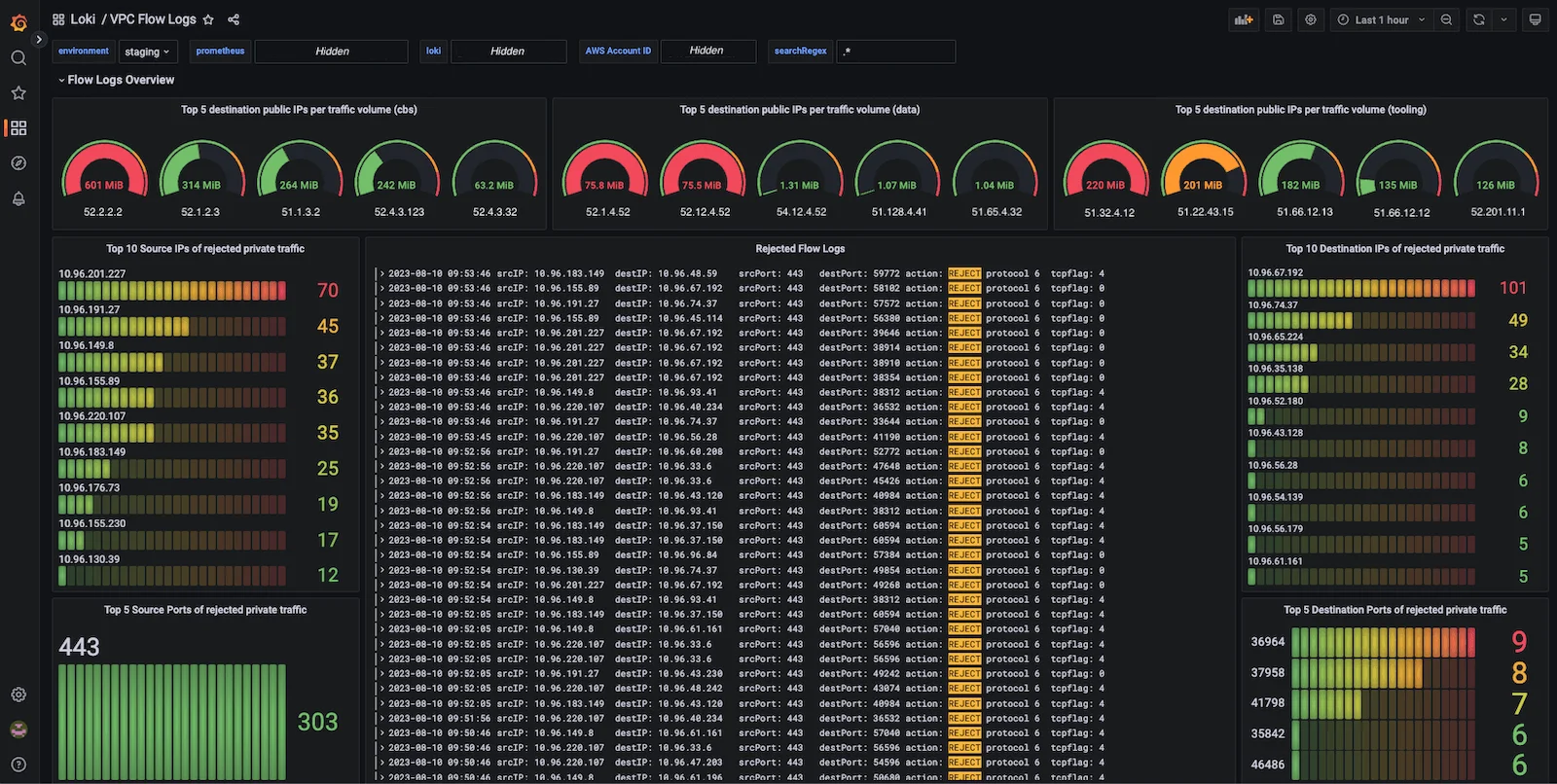Expand the left sidebar navigation menu
1557x784 pixels.
click(x=39, y=40)
